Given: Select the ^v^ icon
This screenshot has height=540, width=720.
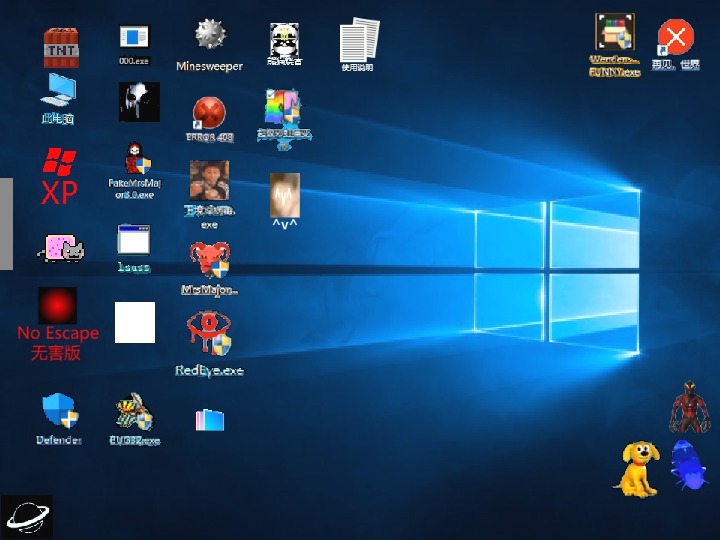Looking at the screenshot, I should pyautogui.click(x=285, y=201).
